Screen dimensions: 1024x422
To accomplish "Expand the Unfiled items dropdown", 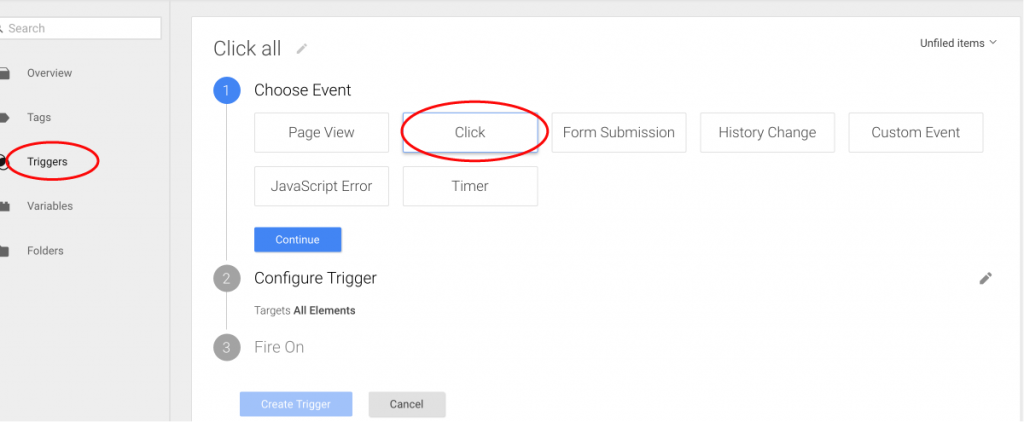I will click(x=958, y=43).
